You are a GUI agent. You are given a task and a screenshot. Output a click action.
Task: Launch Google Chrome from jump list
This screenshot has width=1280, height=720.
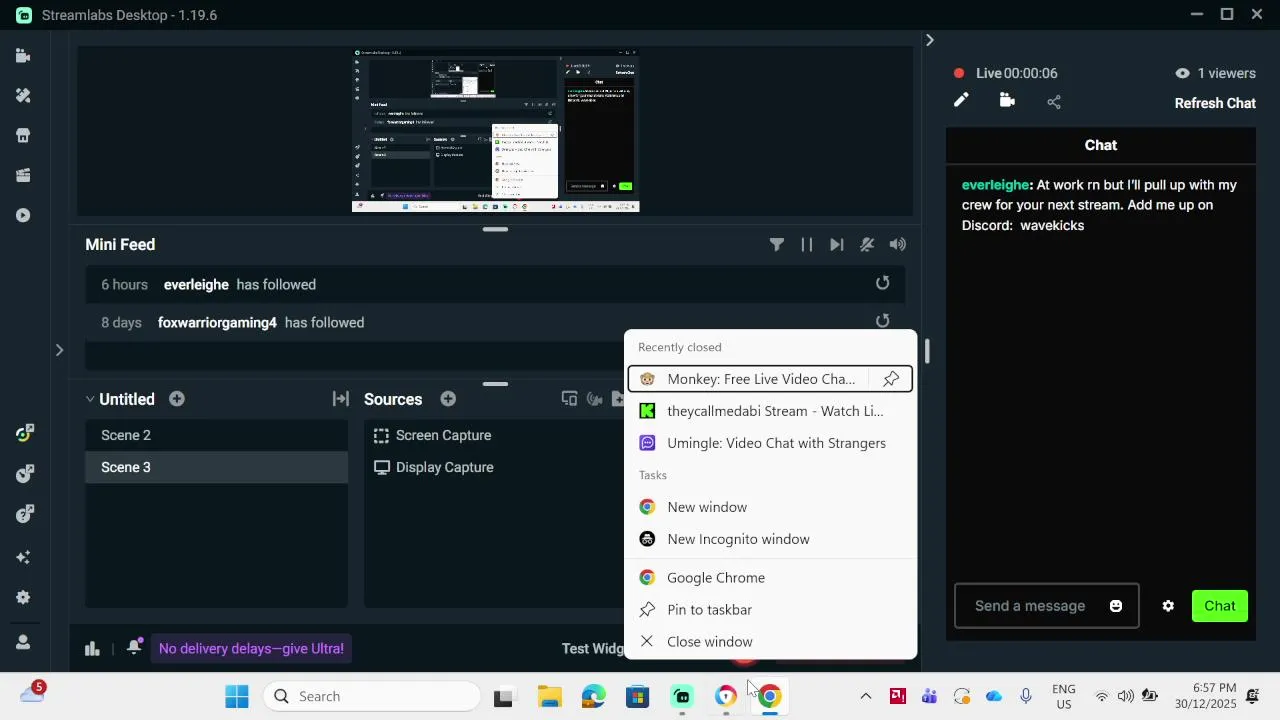[770, 578]
